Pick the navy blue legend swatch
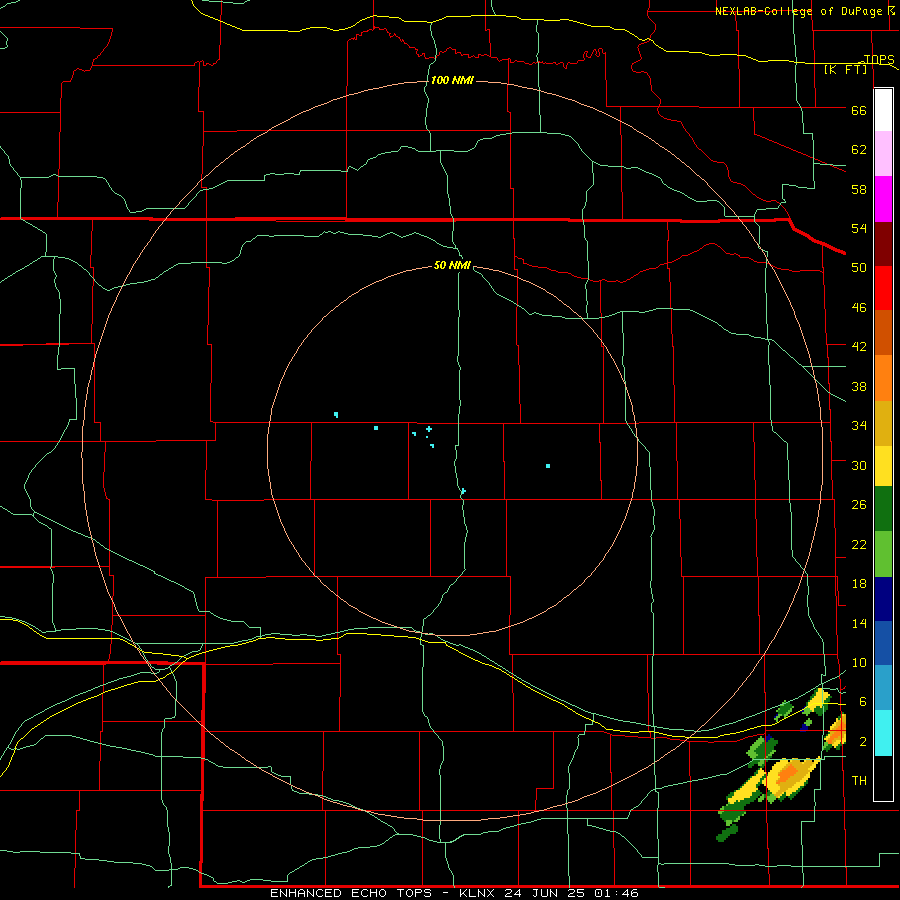This screenshot has height=900, width=900. tap(883, 599)
